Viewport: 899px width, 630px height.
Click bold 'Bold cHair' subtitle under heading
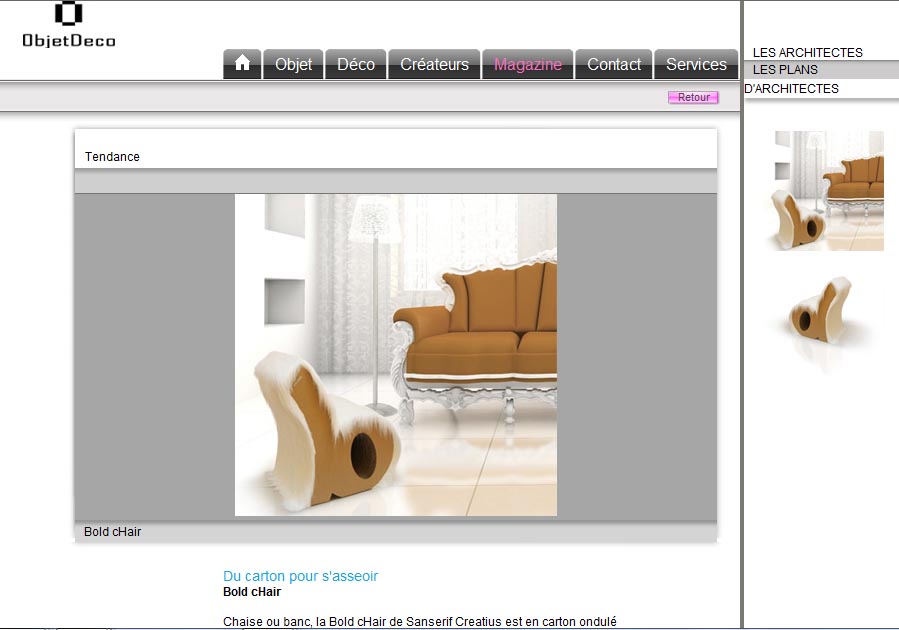coord(252,592)
